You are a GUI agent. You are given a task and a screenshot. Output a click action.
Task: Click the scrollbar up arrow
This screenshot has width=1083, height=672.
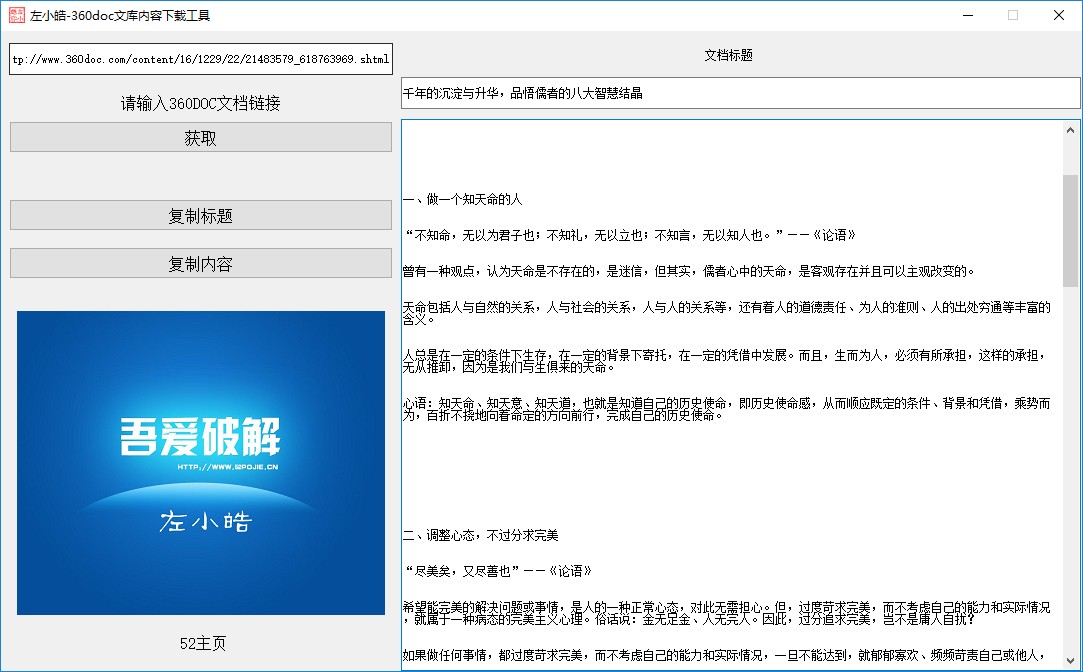(x=1070, y=130)
